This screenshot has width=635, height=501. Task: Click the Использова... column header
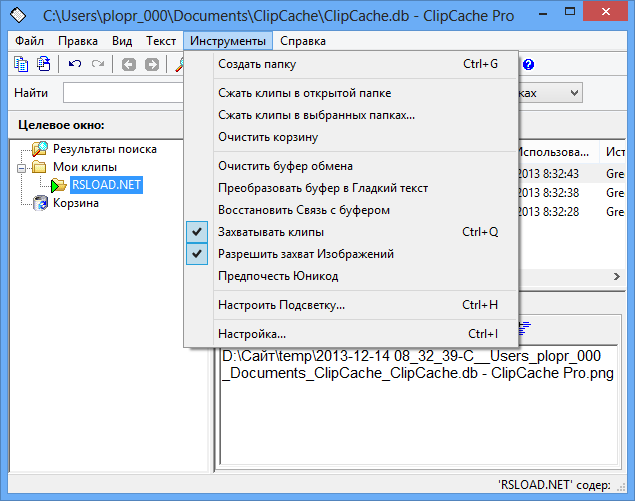pos(558,152)
